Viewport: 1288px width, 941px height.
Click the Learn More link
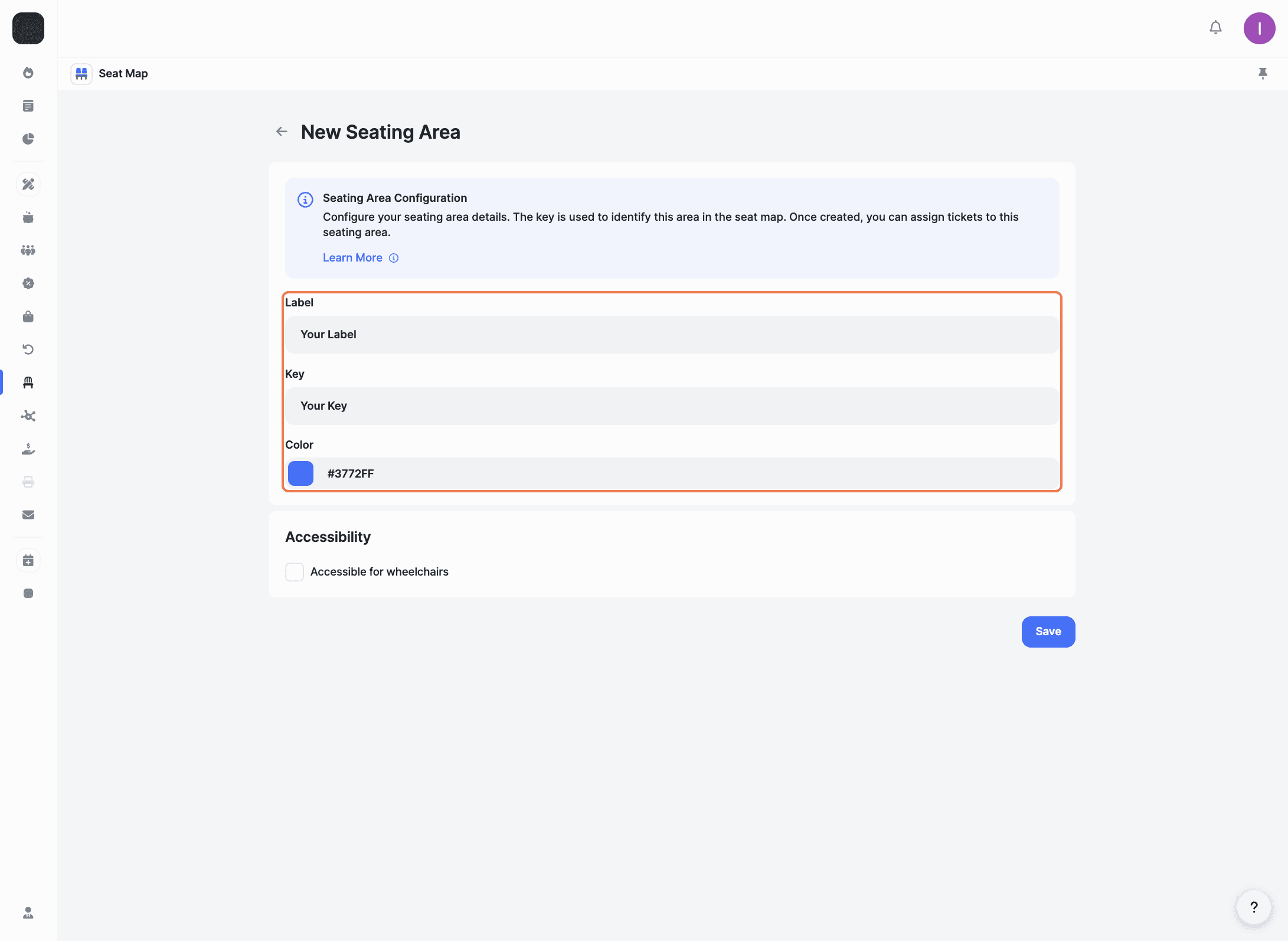tap(352, 258)
